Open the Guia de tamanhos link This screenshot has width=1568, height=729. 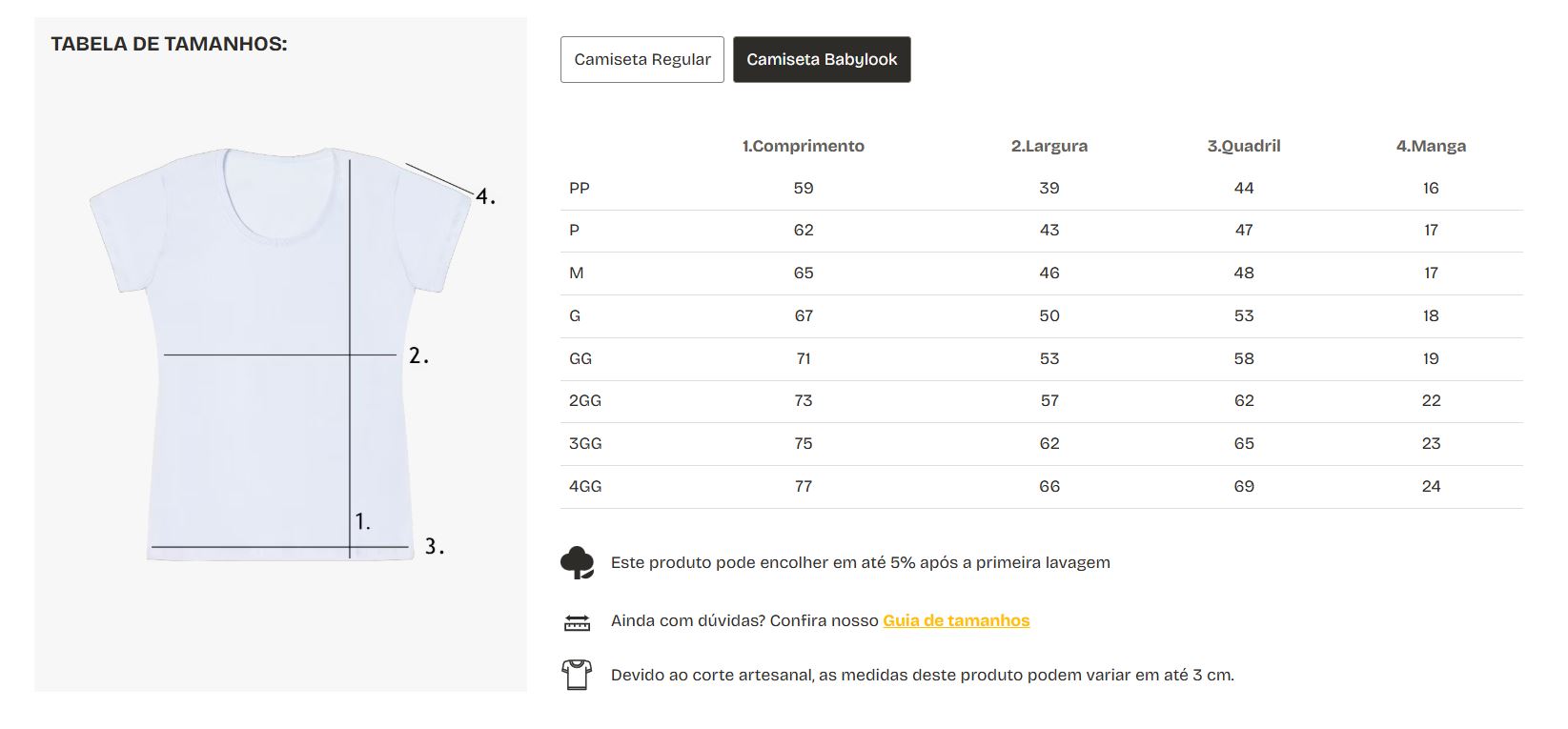956,620
